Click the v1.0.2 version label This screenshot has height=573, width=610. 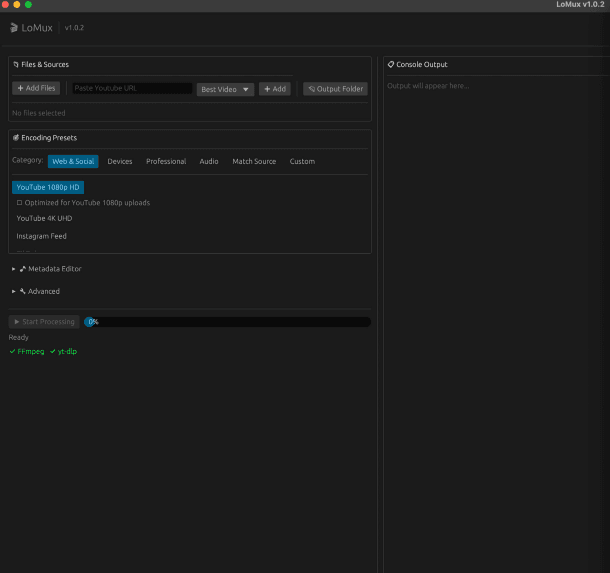point(74,28)
